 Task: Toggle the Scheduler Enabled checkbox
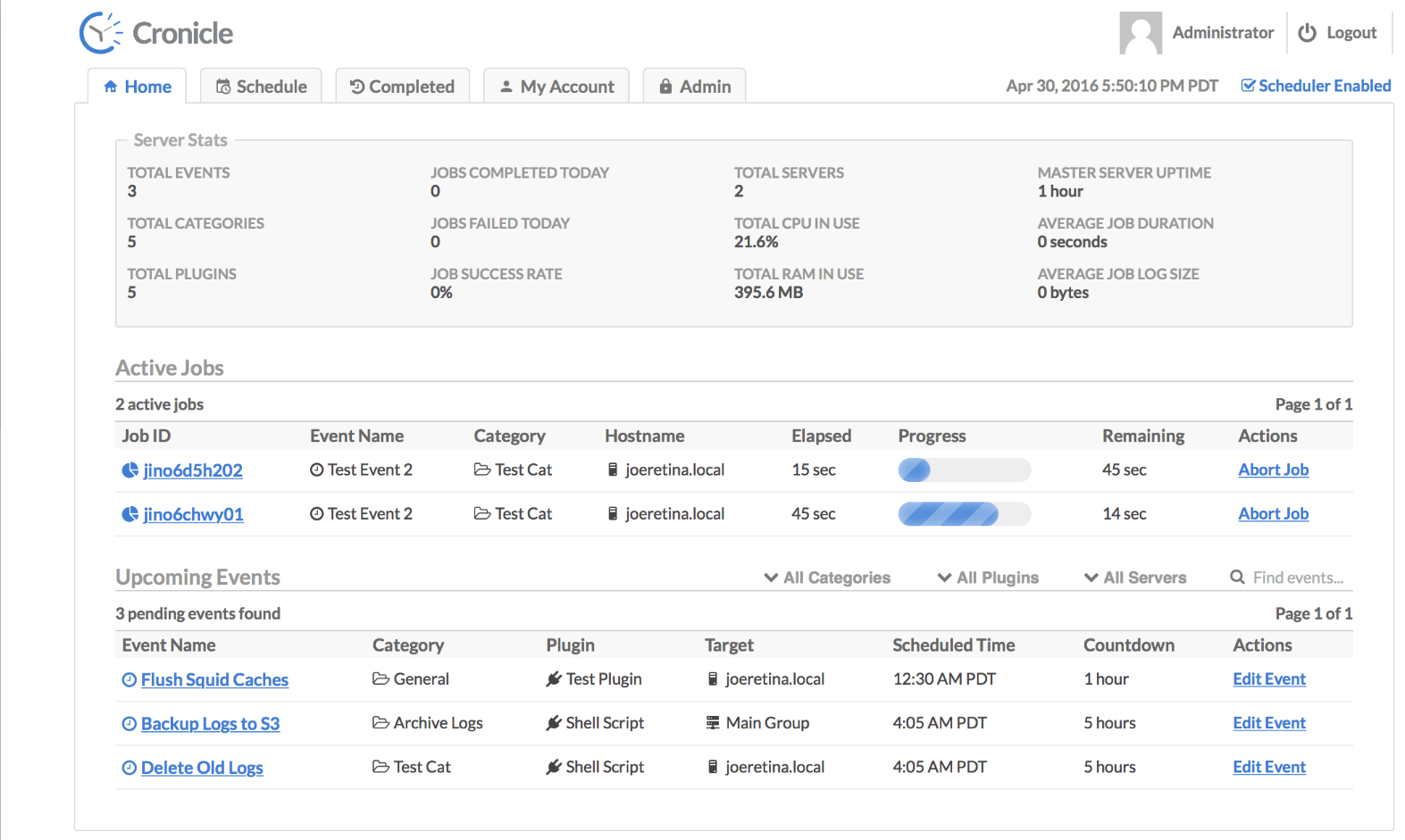1248,86
